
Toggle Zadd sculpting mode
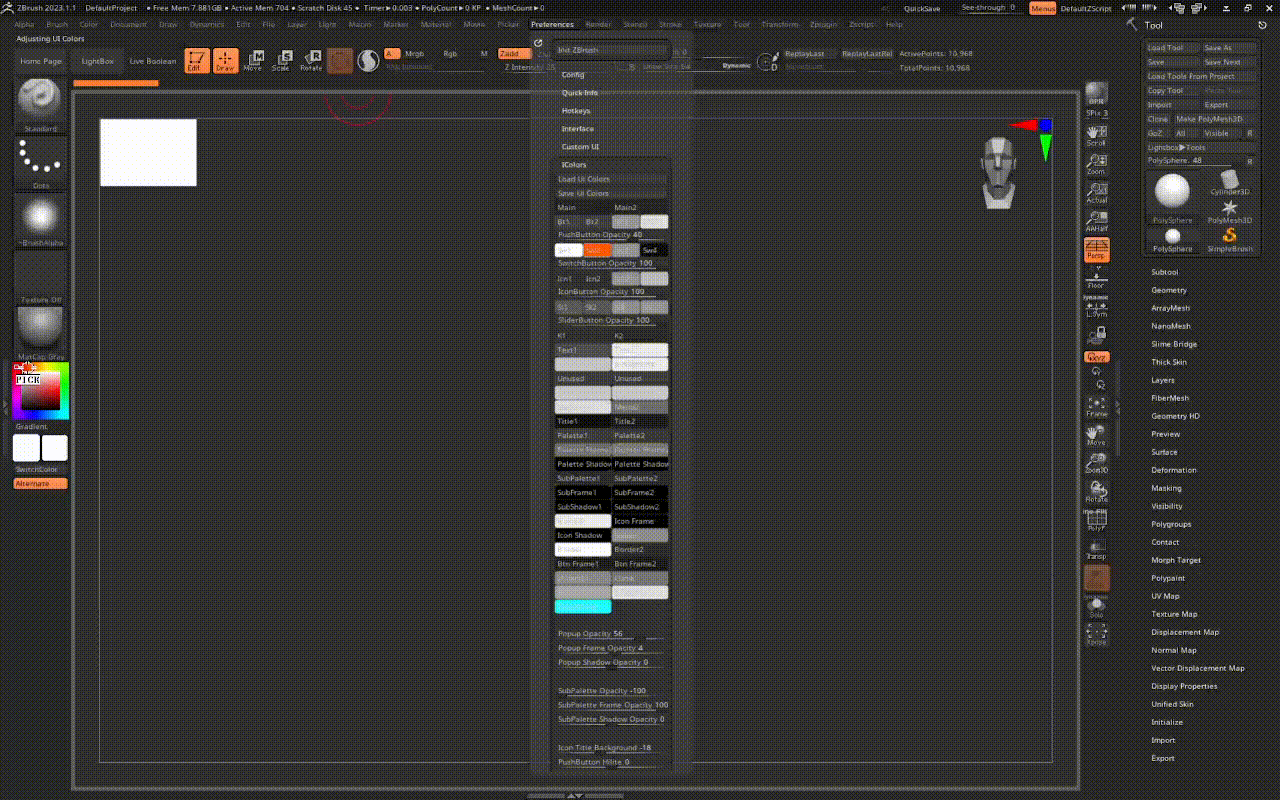click(513, 53)
